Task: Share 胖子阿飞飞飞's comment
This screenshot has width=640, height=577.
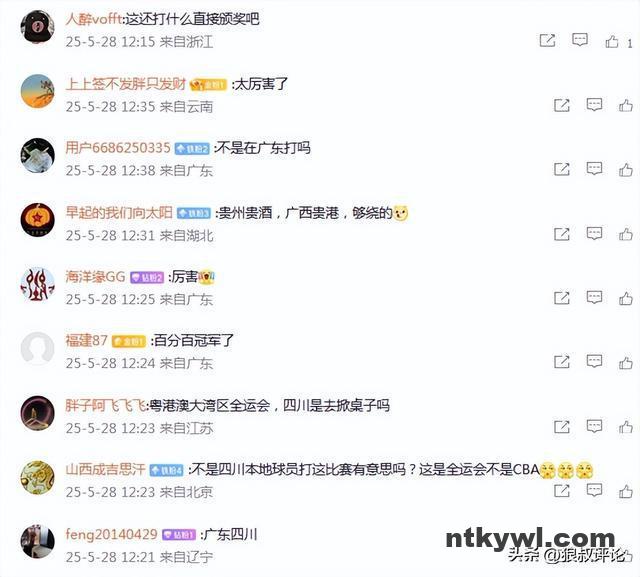Action: [562, 427]
